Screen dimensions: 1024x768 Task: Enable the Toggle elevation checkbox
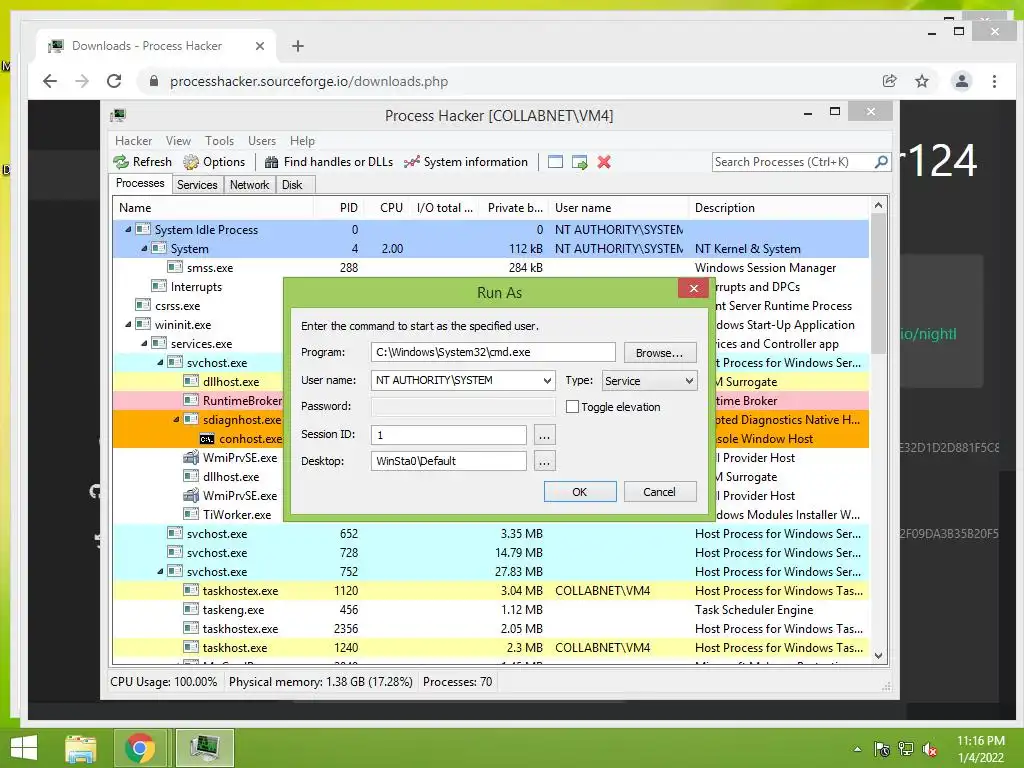click(572, 407)
